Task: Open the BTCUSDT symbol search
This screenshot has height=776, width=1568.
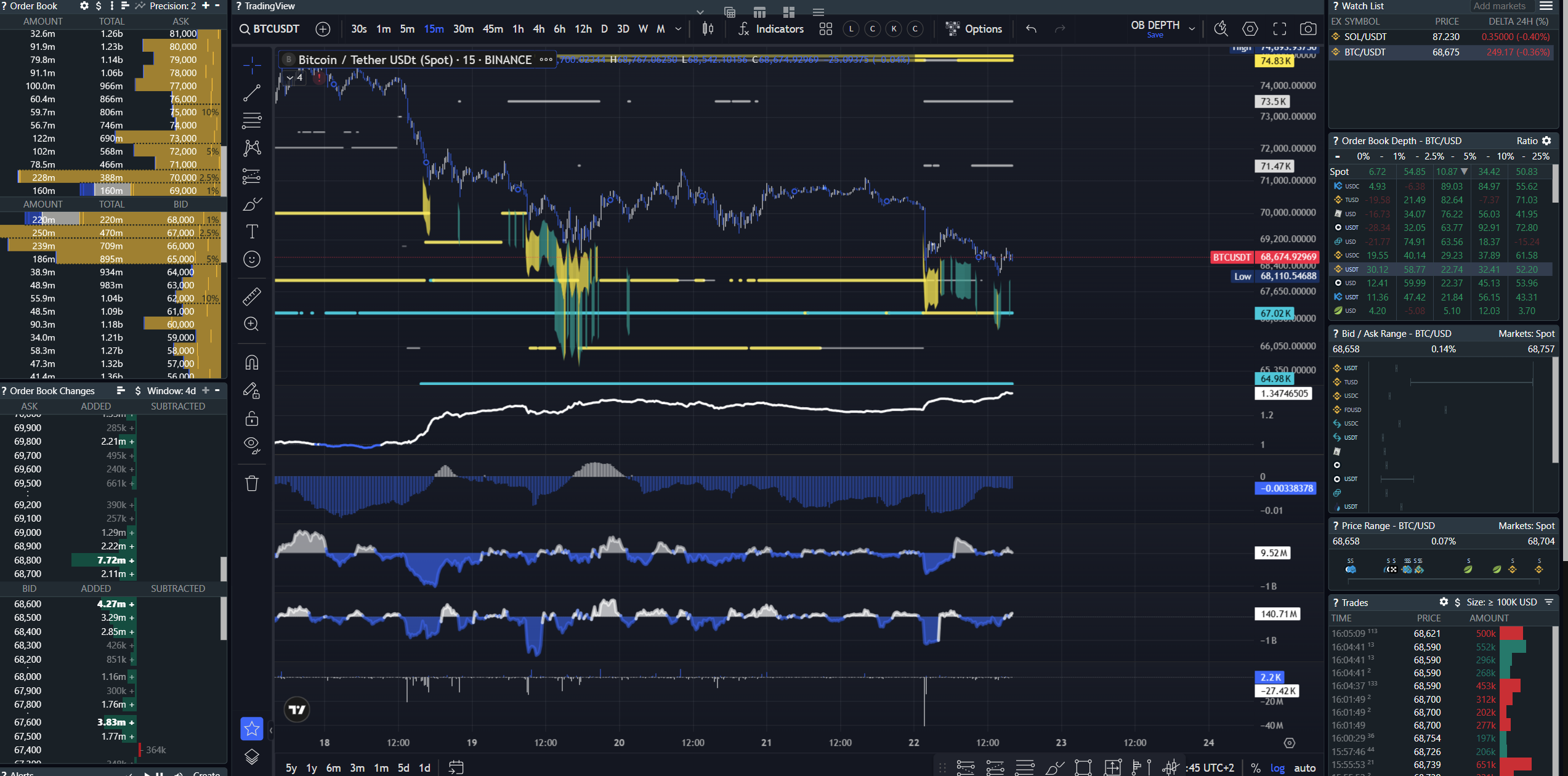Action: 270,29
